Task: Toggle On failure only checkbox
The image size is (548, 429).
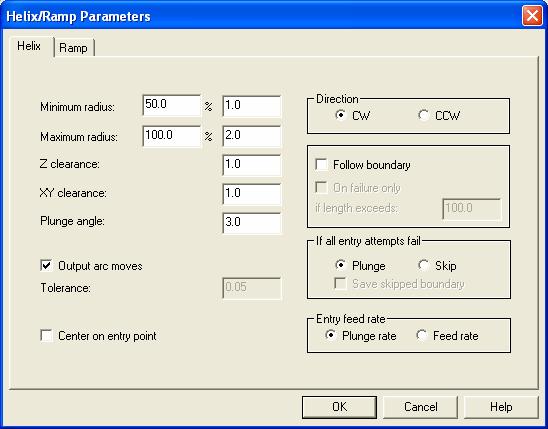Action: (321, 188)
